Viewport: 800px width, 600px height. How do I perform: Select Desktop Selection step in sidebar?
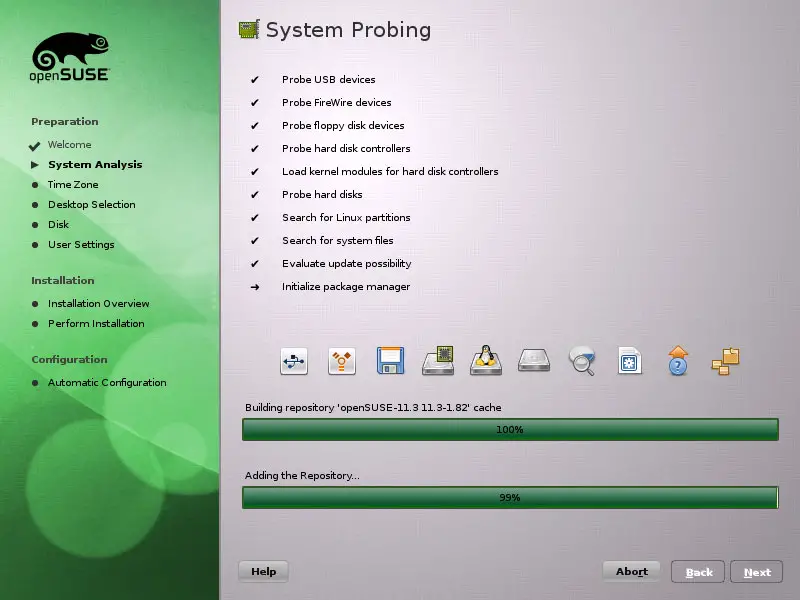pyautogui.click(x=92, y=205)
